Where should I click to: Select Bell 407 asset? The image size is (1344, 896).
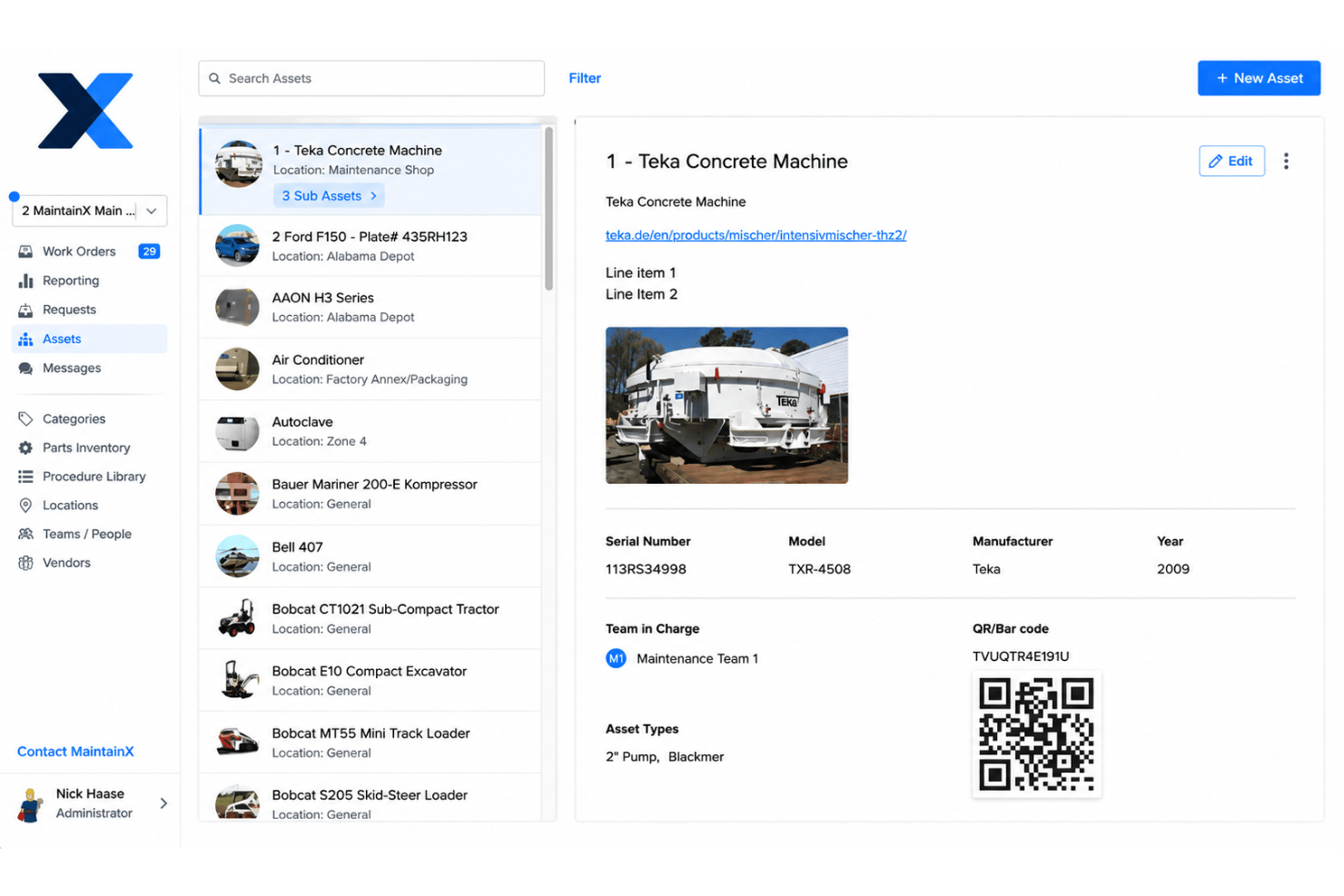pyautogui.click(x=371, y=556)
